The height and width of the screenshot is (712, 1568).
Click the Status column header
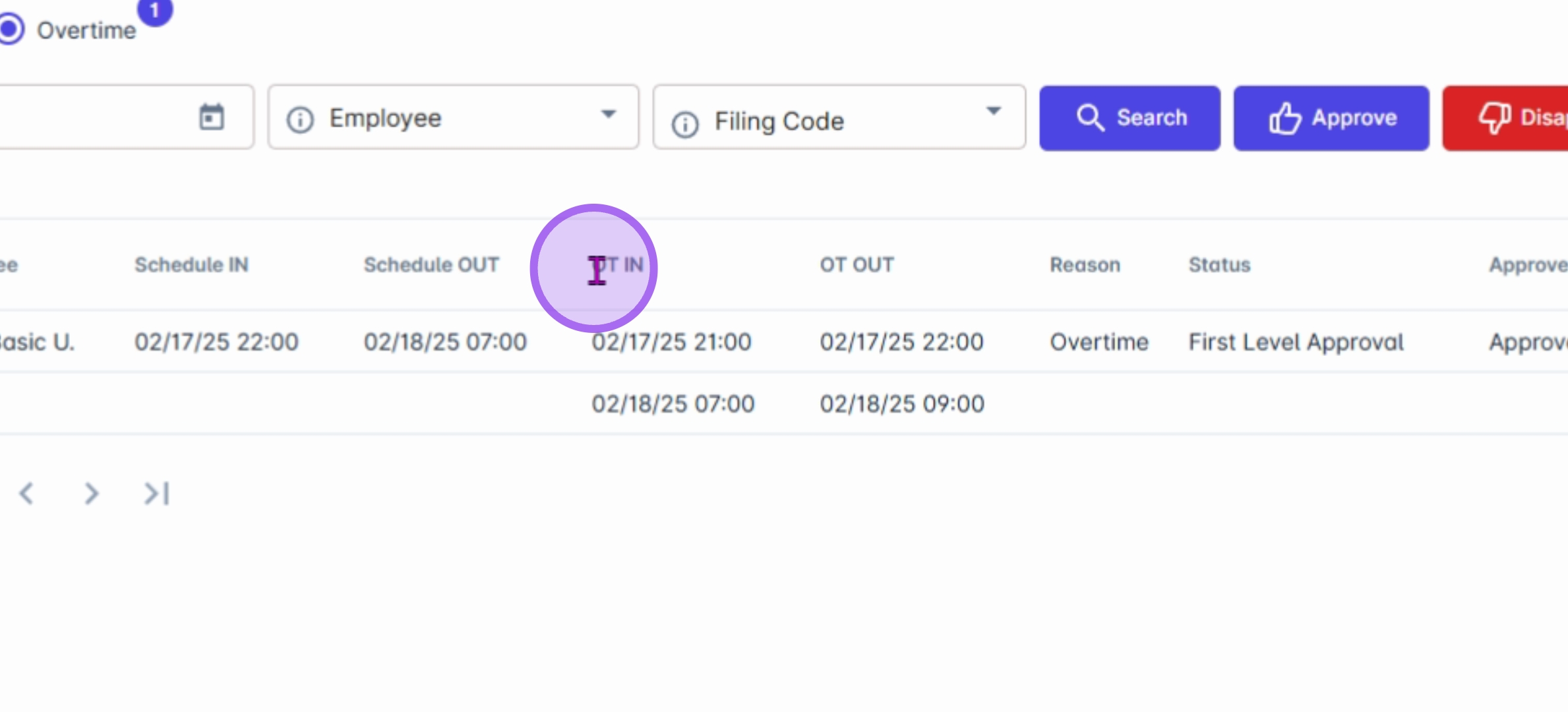(x=1219, y=265)
